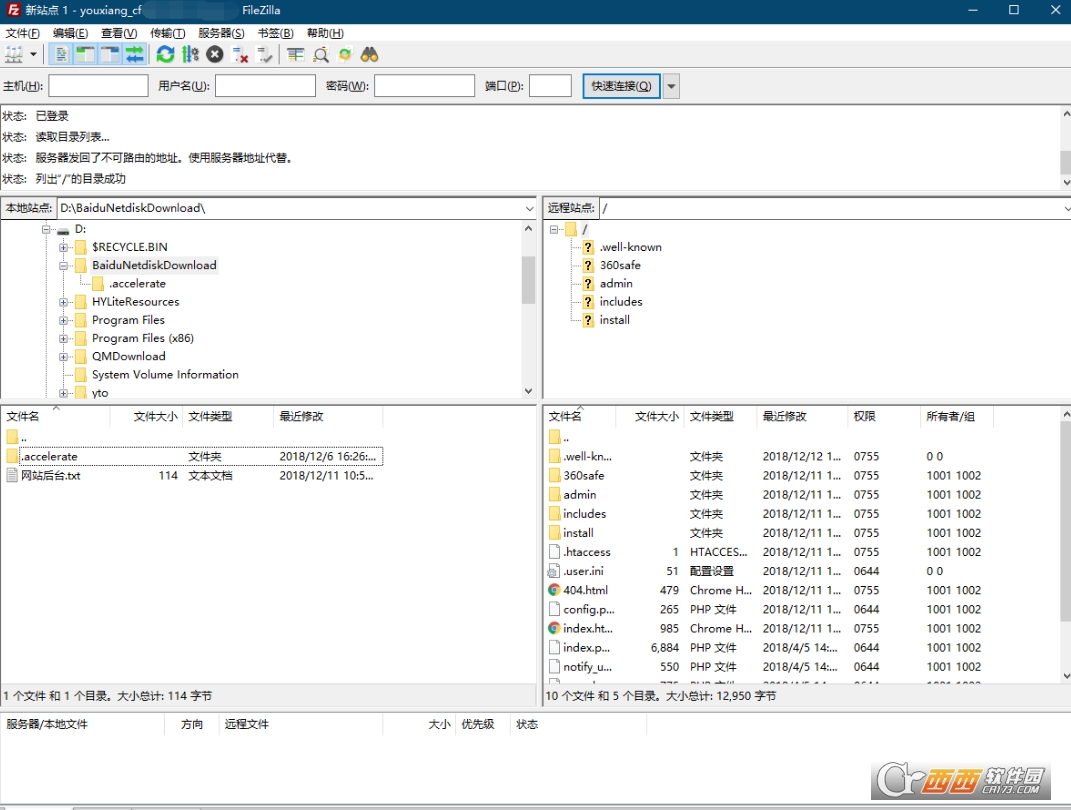The image size is (1071, 810).
Task: Disconnect from server icon
Action: (x=240, y=55)
